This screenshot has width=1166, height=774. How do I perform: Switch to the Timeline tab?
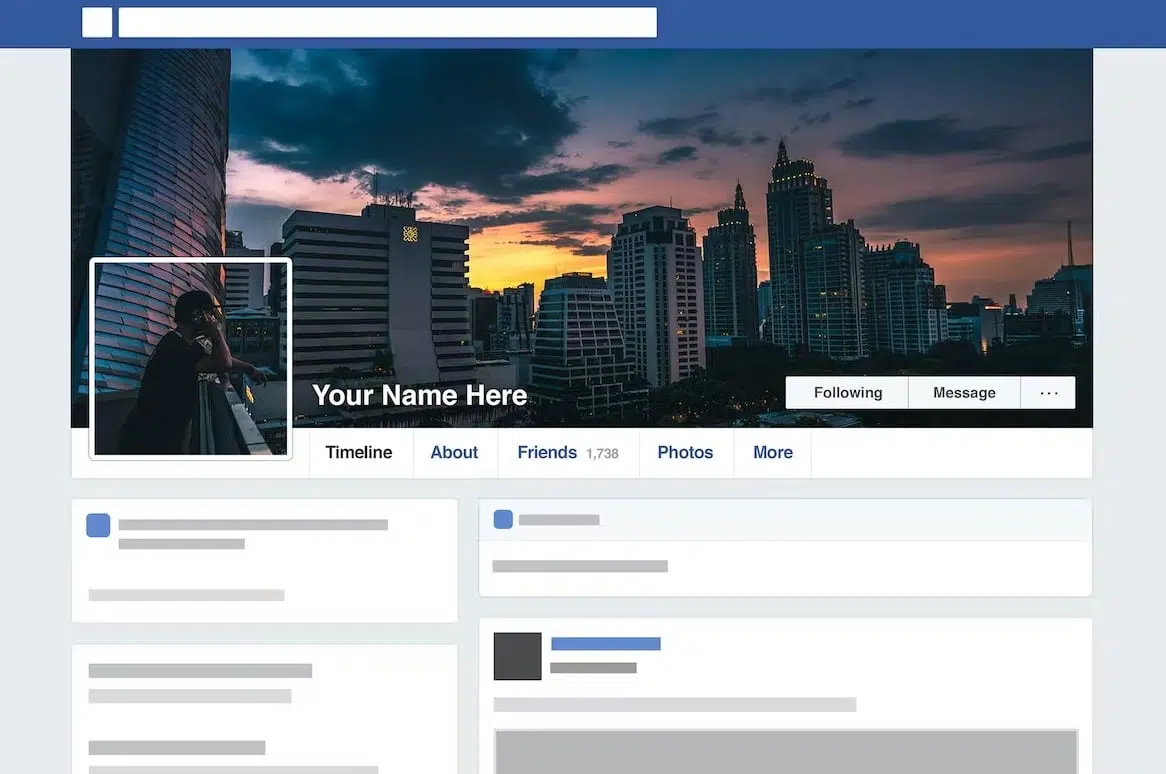(x=358, y=453)
